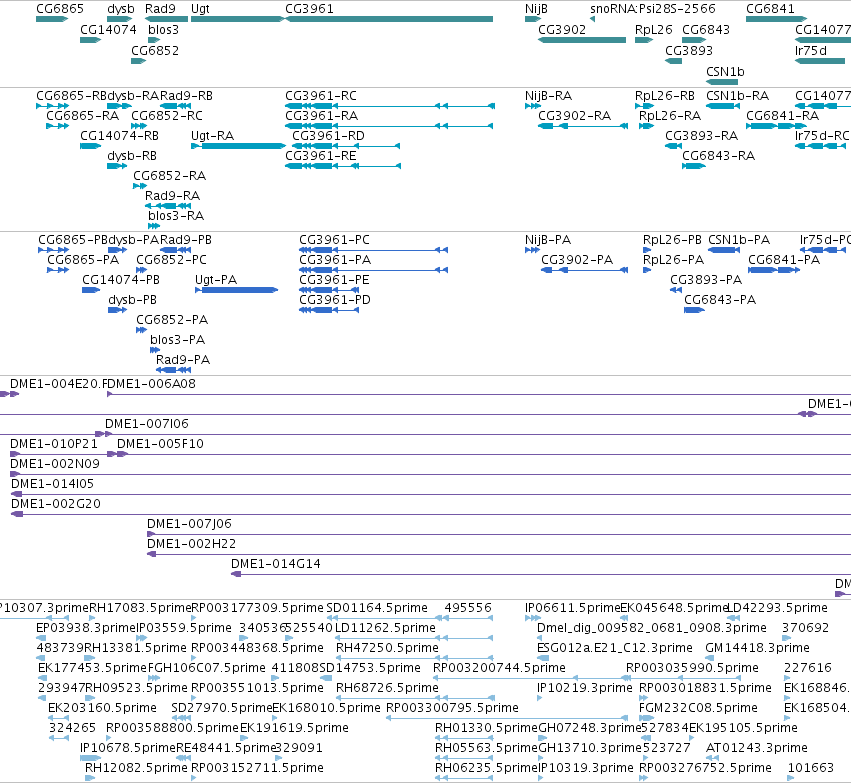The image size is (851, 783).
Task: Click the snoRNA:Psi28S-2566 label
Action: (653, 9)
